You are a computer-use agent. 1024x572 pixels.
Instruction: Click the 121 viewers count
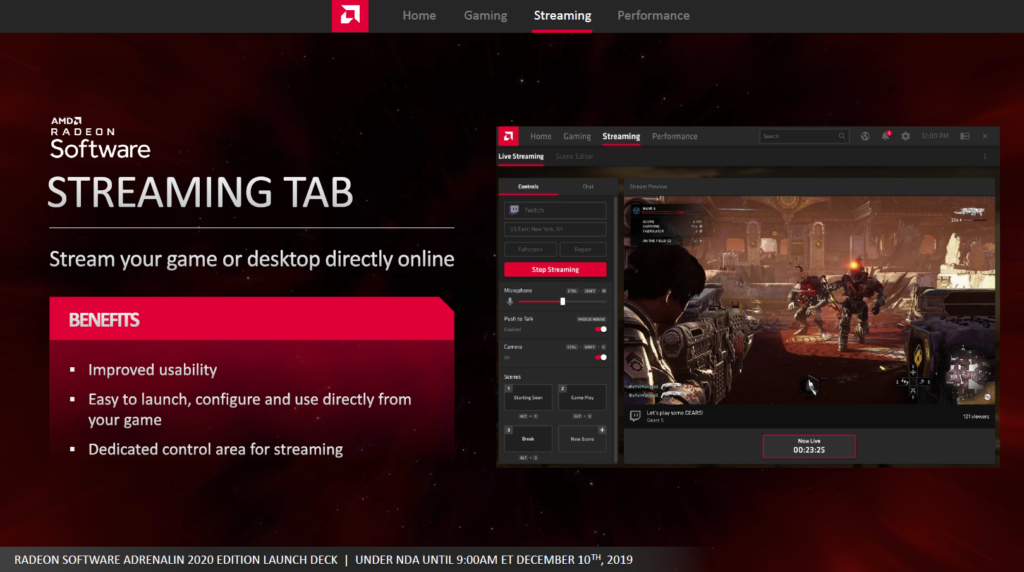click(x=976, y=417)
